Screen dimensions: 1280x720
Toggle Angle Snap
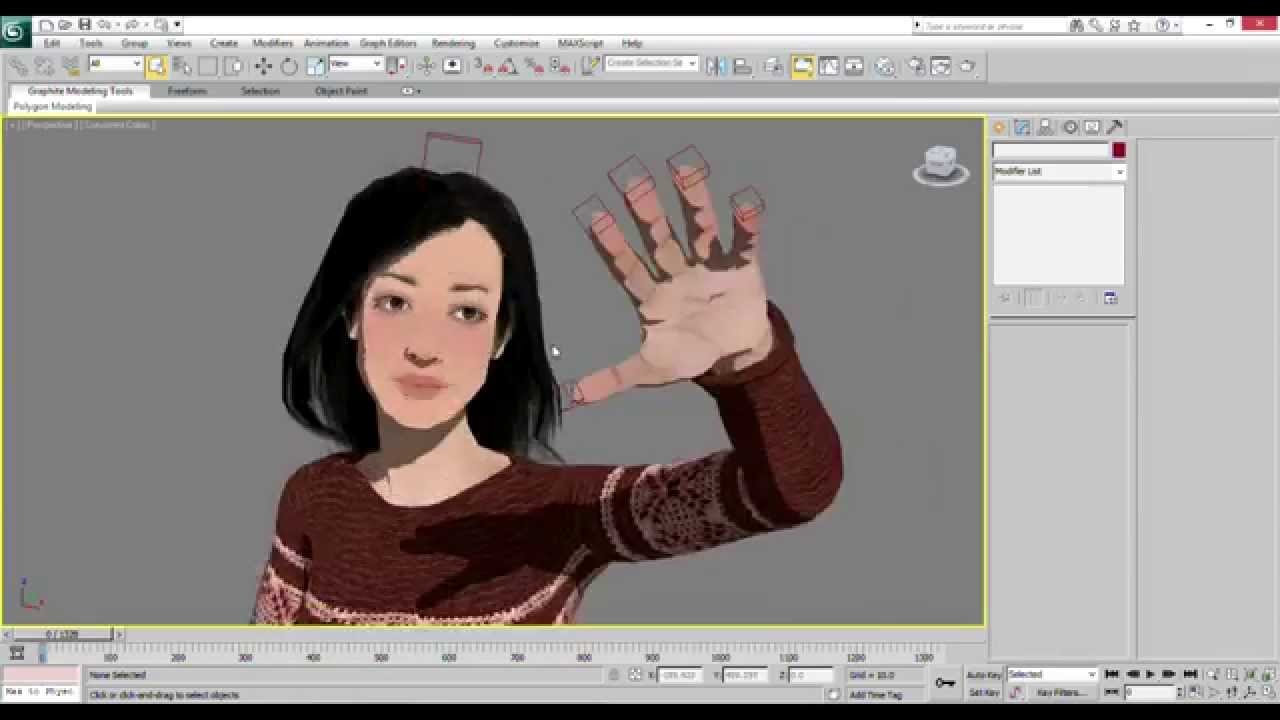pos(508,66)
